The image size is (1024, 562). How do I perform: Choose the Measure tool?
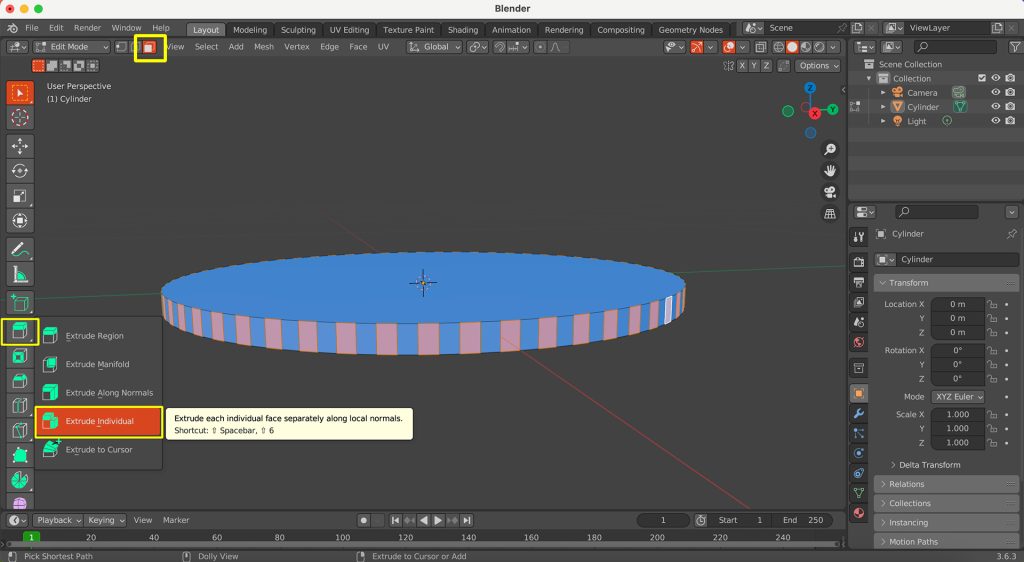(20, 275)
